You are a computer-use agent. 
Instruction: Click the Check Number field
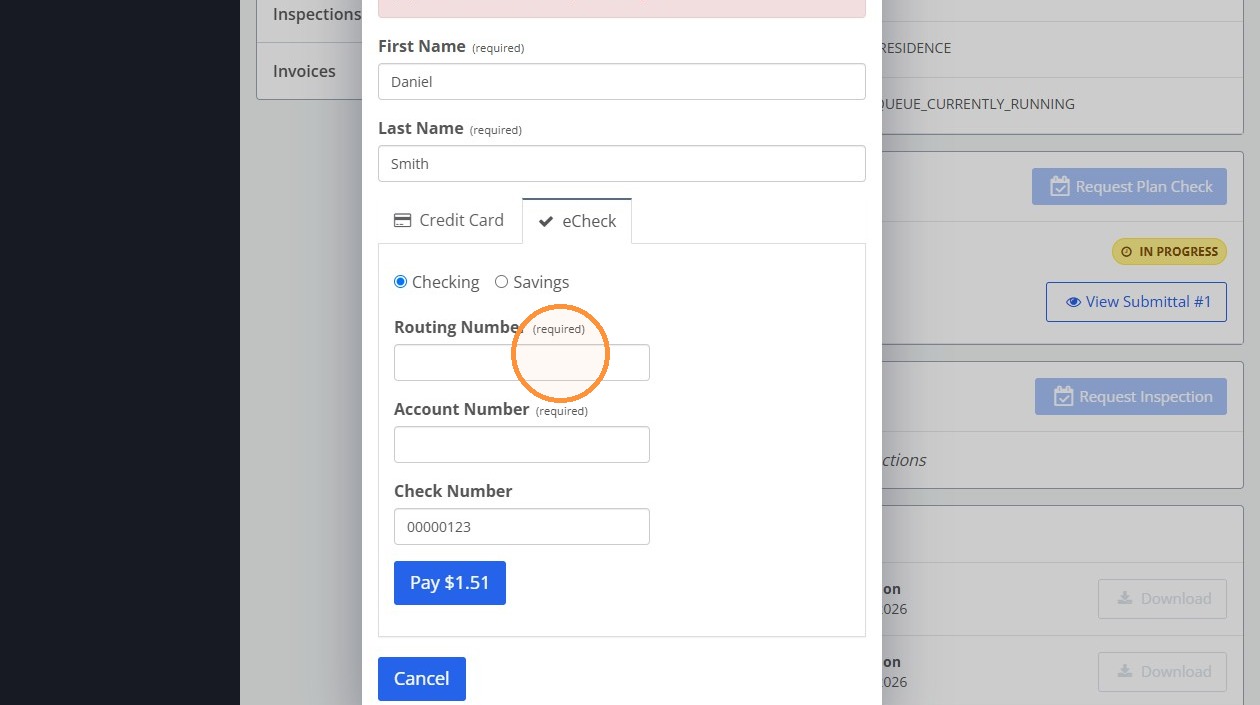tap(522, 527)
